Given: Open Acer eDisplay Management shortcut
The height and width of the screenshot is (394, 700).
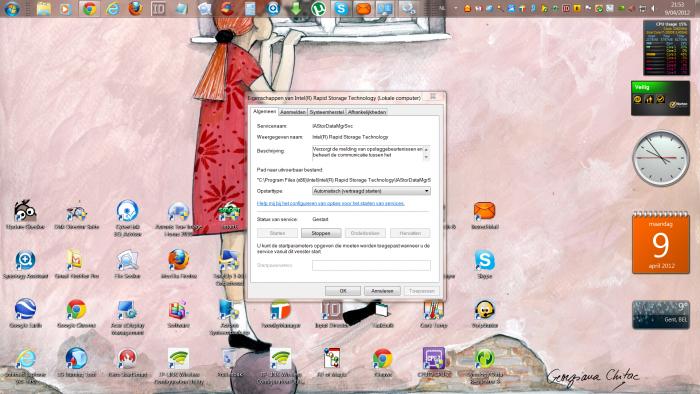Looking at the screenshot, I should (x=127, y=317).
